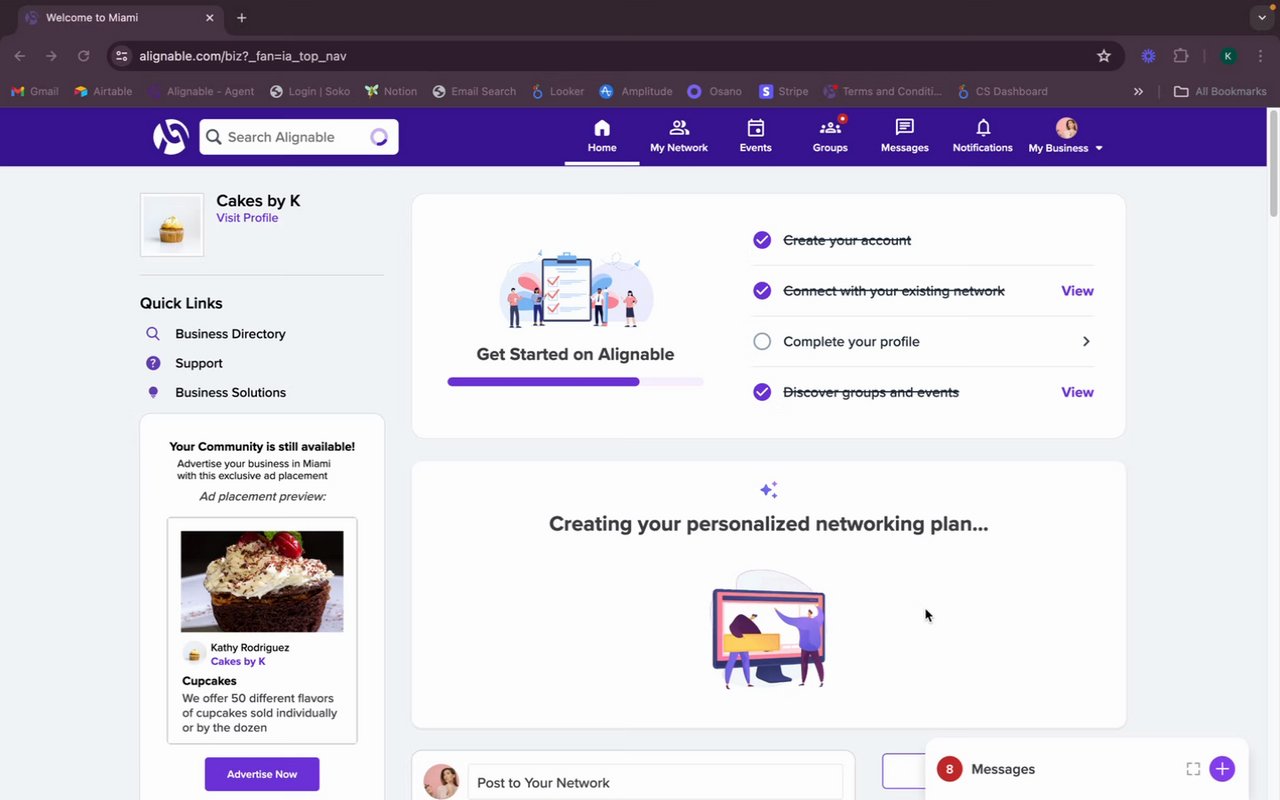Go to the Home nav tab
The height and width of the screenshot is (800, 1280).
(x=602, y=136)
